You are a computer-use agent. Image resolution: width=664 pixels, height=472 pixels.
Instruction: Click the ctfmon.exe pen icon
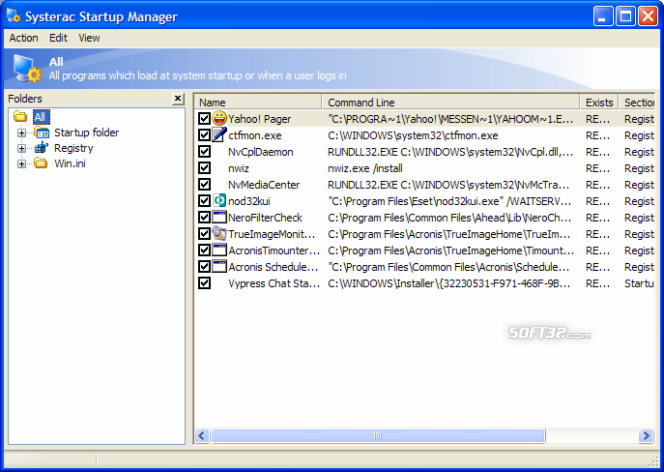[x=219, y=135]
